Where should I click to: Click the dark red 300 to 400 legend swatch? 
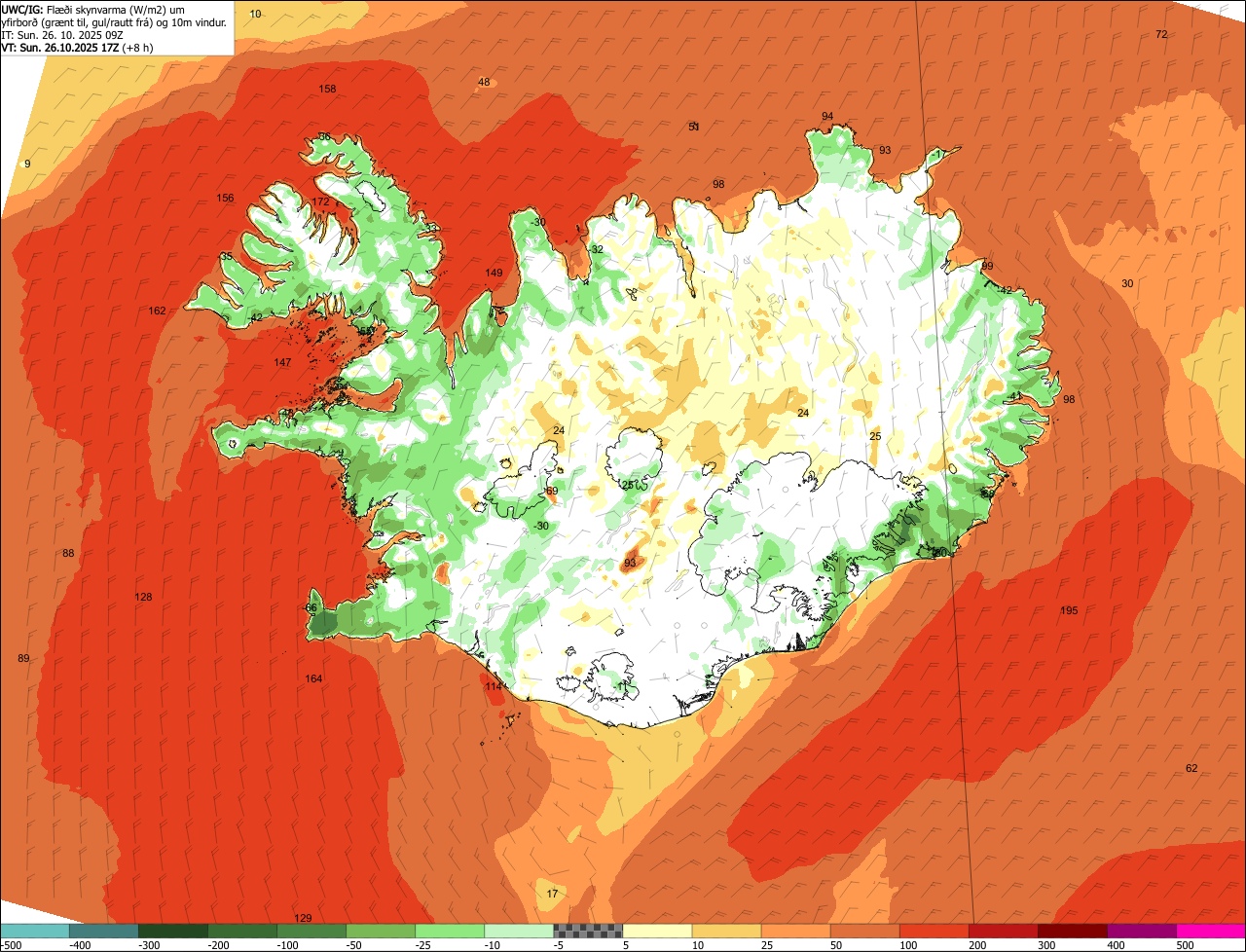pos(1072,931)
